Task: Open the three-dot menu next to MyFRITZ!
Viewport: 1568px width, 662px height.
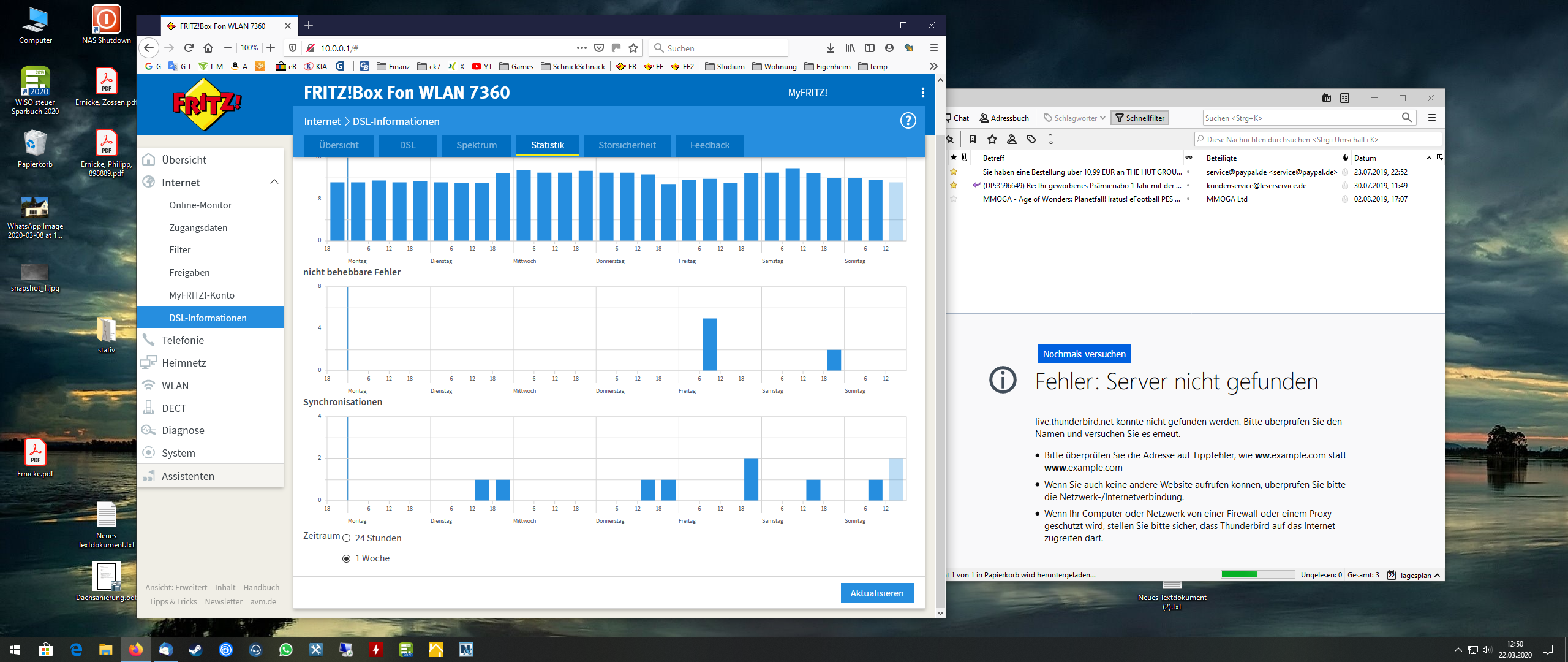Action: (x=922, y=93)
